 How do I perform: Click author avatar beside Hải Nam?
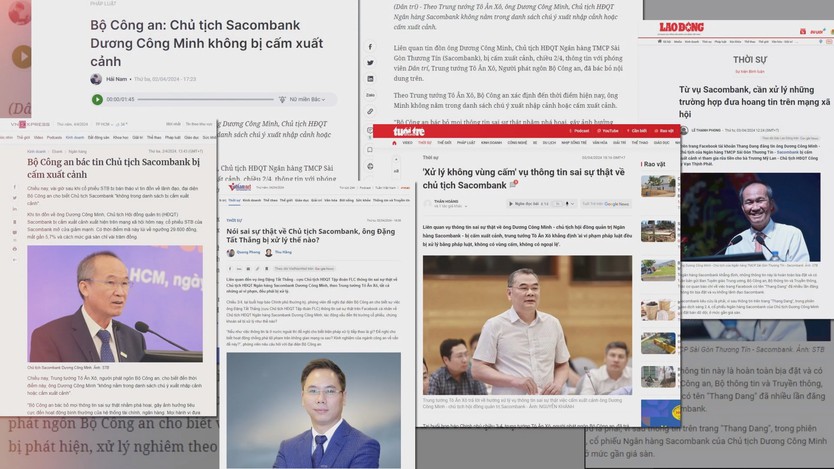(96, 79)
